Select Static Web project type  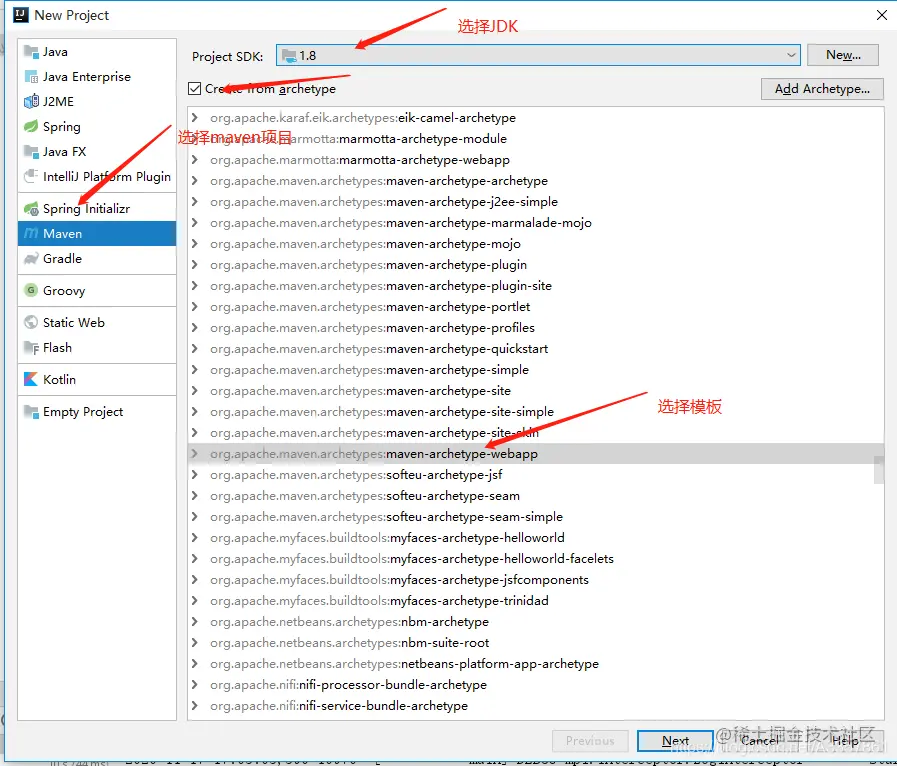pyautogui.click(x=97, y=323)
